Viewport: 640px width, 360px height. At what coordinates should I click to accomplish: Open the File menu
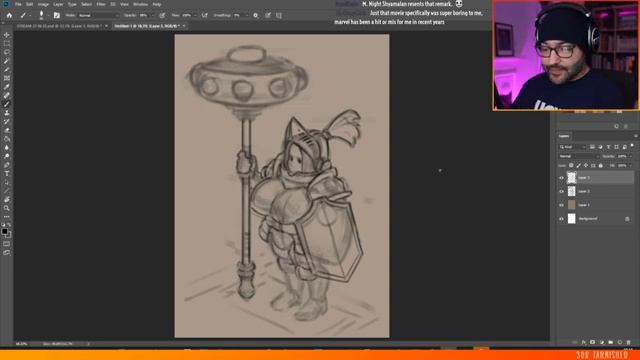(x=18, y=4)
